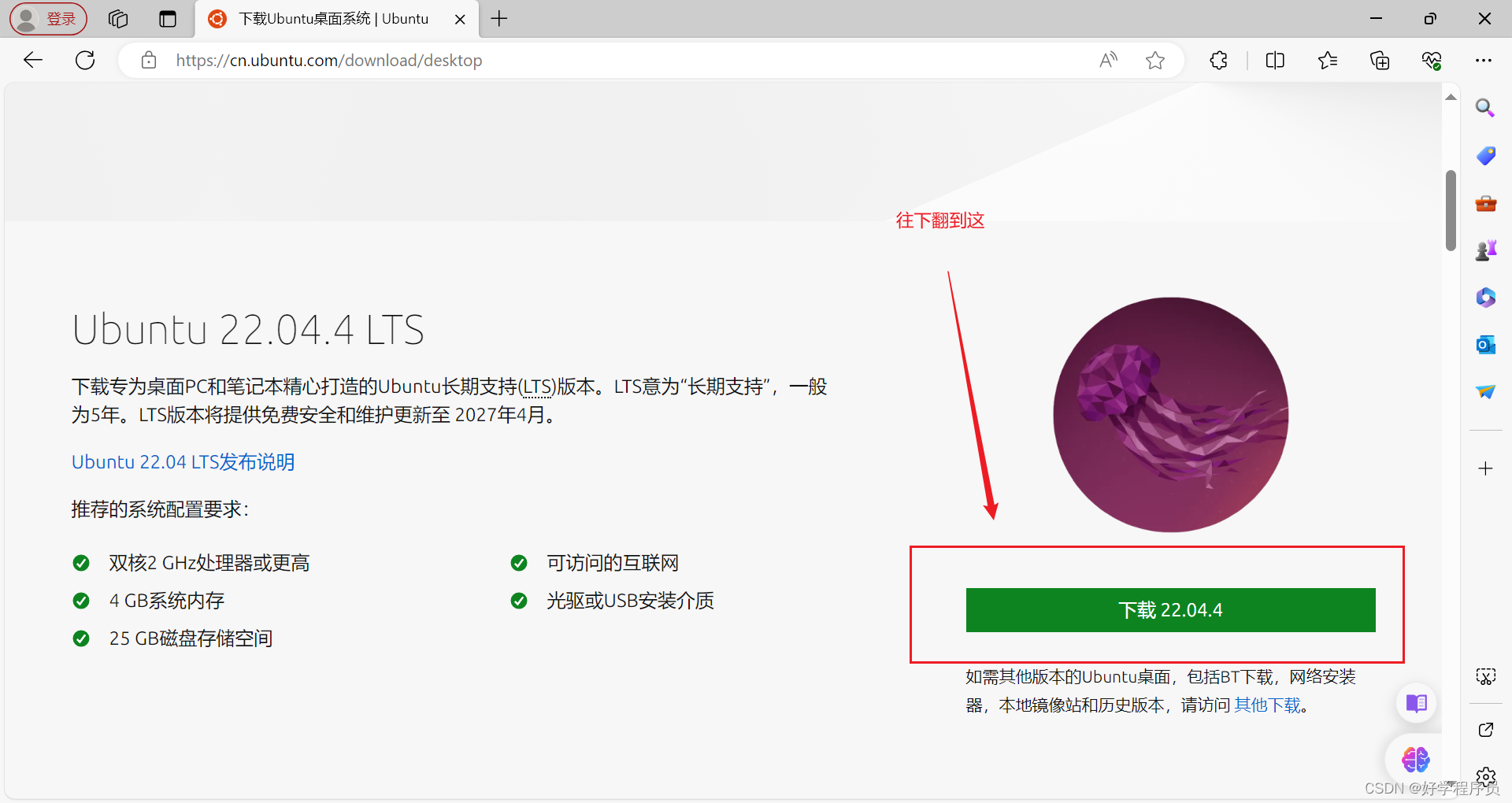Screen dimensions: 1512x803
Task: Toggle favorite star for this page
Action: 1155,60
